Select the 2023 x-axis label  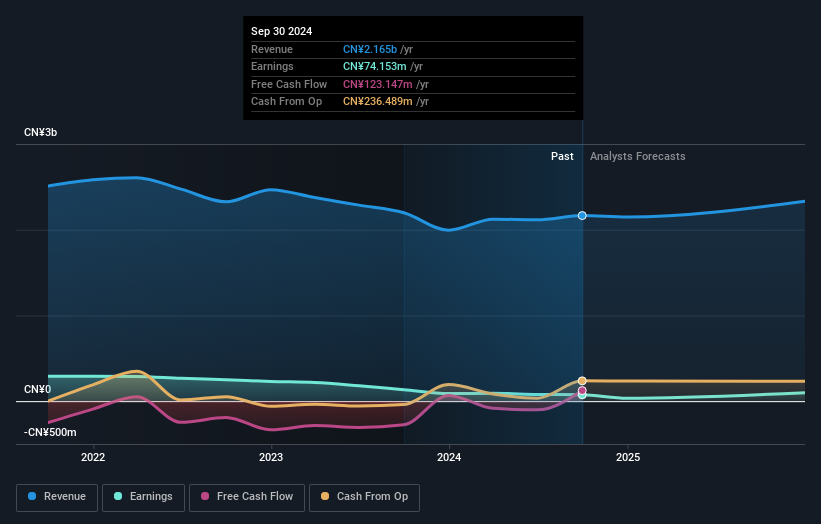[x=271, y=457]
